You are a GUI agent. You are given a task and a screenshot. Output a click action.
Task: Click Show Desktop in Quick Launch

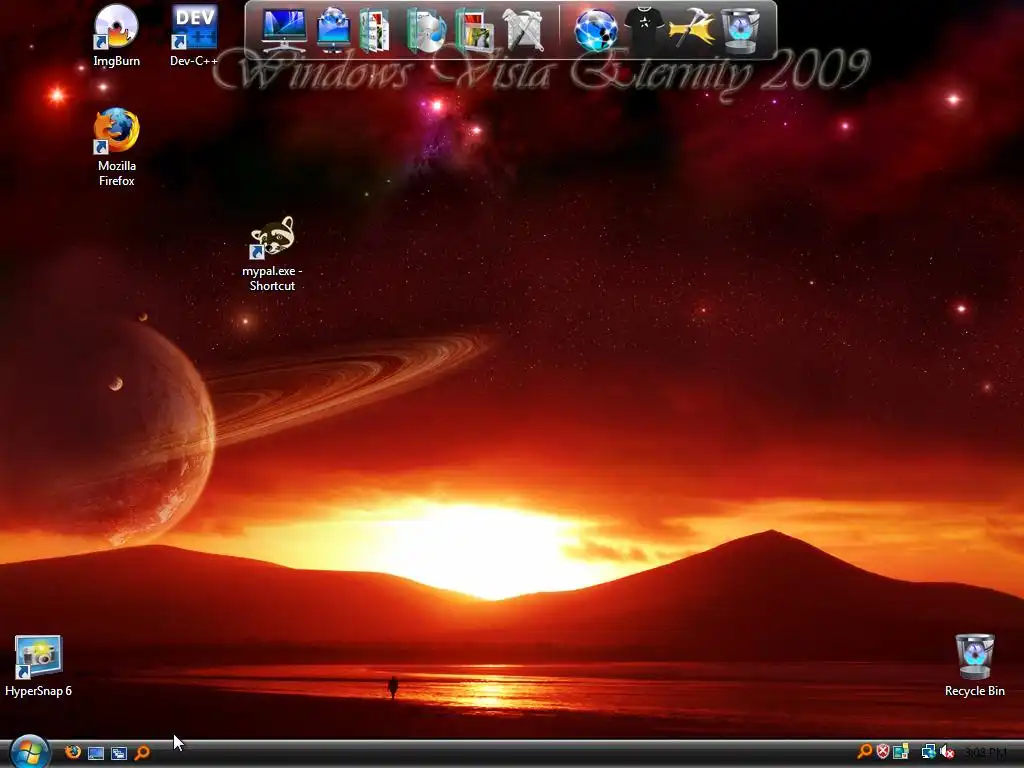pyautogui.click(x=96, y=753)
